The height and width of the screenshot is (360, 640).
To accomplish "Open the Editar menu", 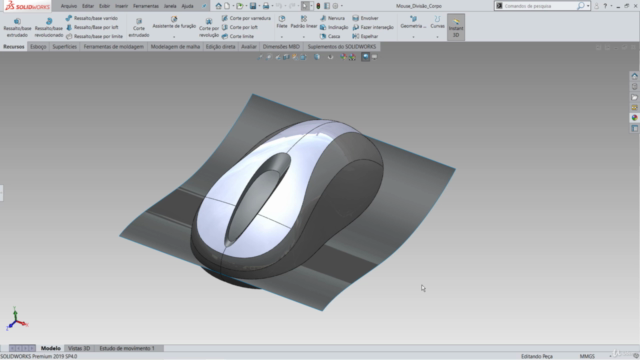I will pos(88,6).
